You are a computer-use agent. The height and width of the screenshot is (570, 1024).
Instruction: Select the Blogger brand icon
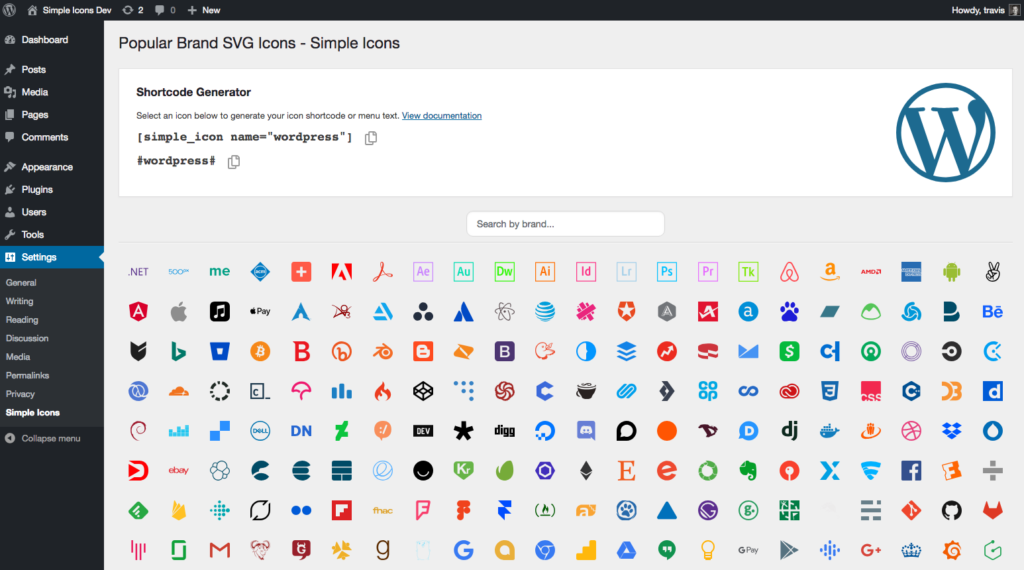coord(423,351)
